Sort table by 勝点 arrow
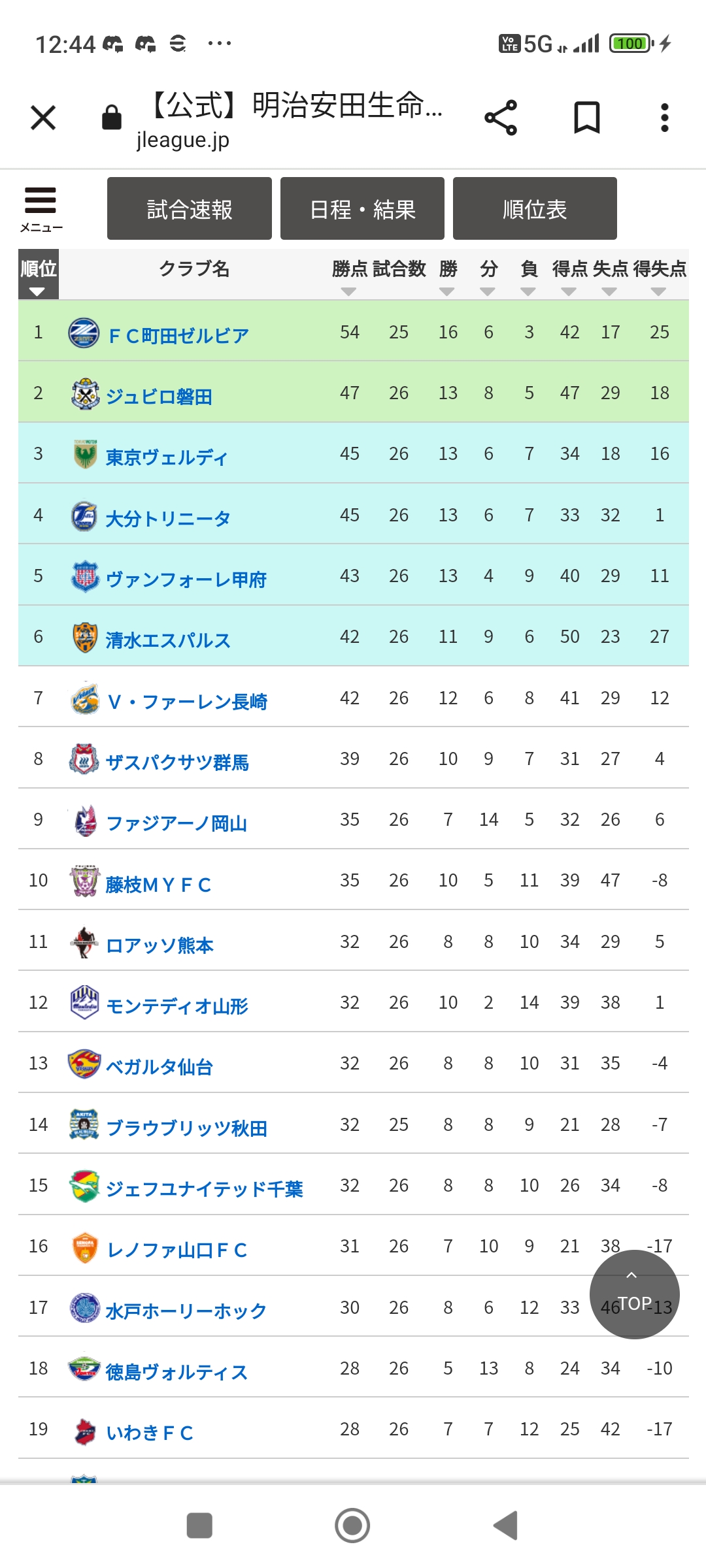706x1568 pixels. point(349,291)
